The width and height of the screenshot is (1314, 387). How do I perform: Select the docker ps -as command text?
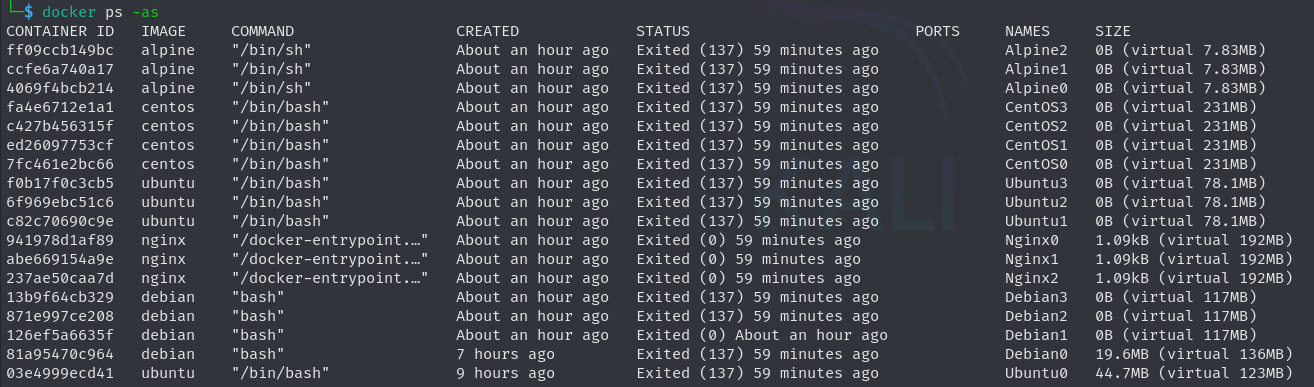pos(101,12)
